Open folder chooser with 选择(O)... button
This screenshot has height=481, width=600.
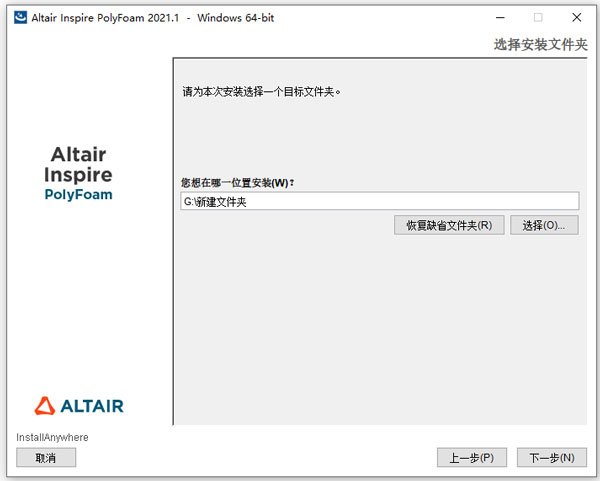[544, 225]
